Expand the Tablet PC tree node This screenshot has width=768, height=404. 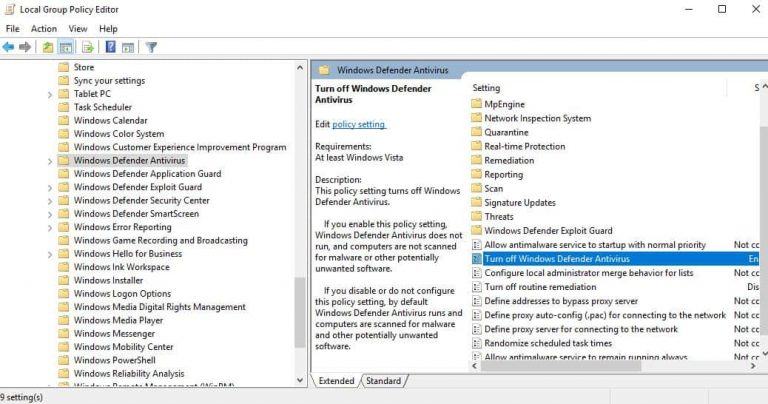50,94
